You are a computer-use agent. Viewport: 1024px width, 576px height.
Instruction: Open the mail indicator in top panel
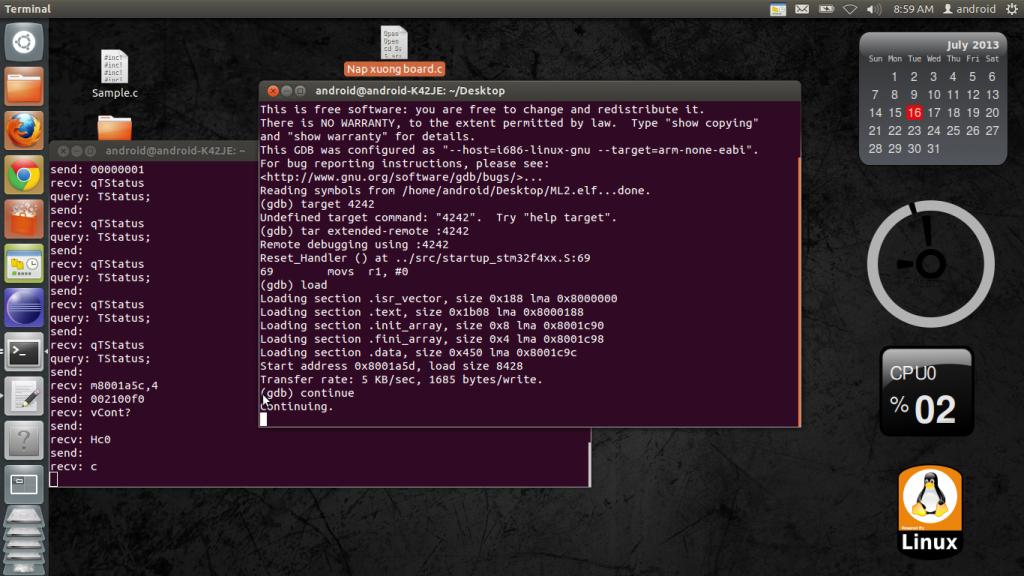pos(802,9)
